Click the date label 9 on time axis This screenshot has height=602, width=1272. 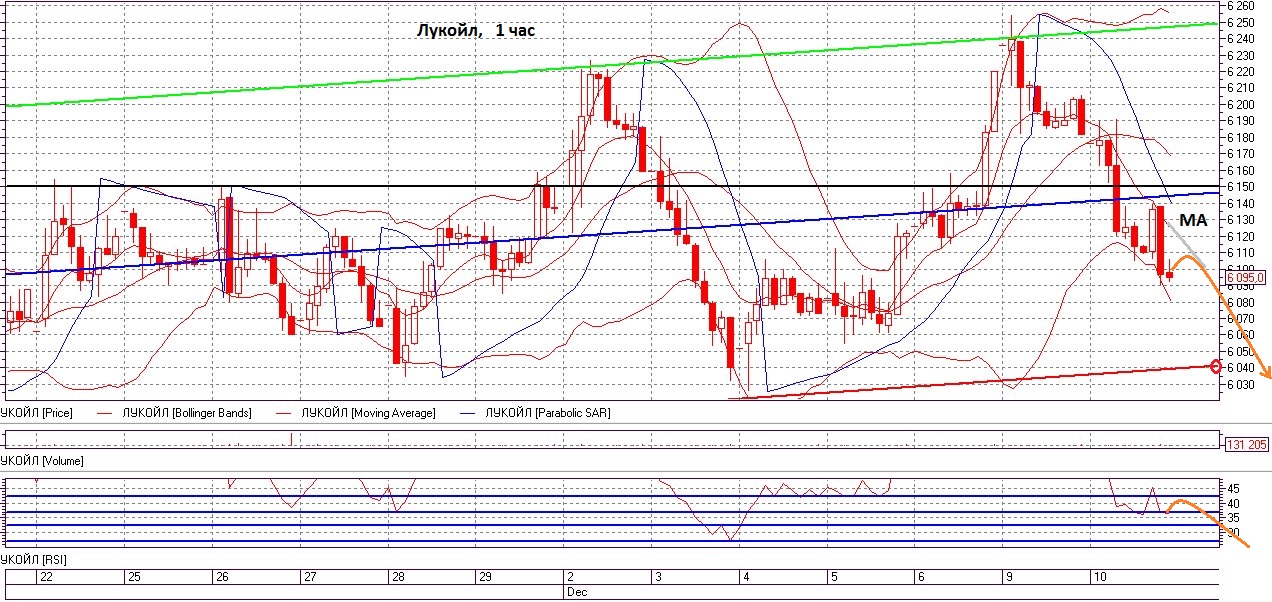[x=1008, y=577]
